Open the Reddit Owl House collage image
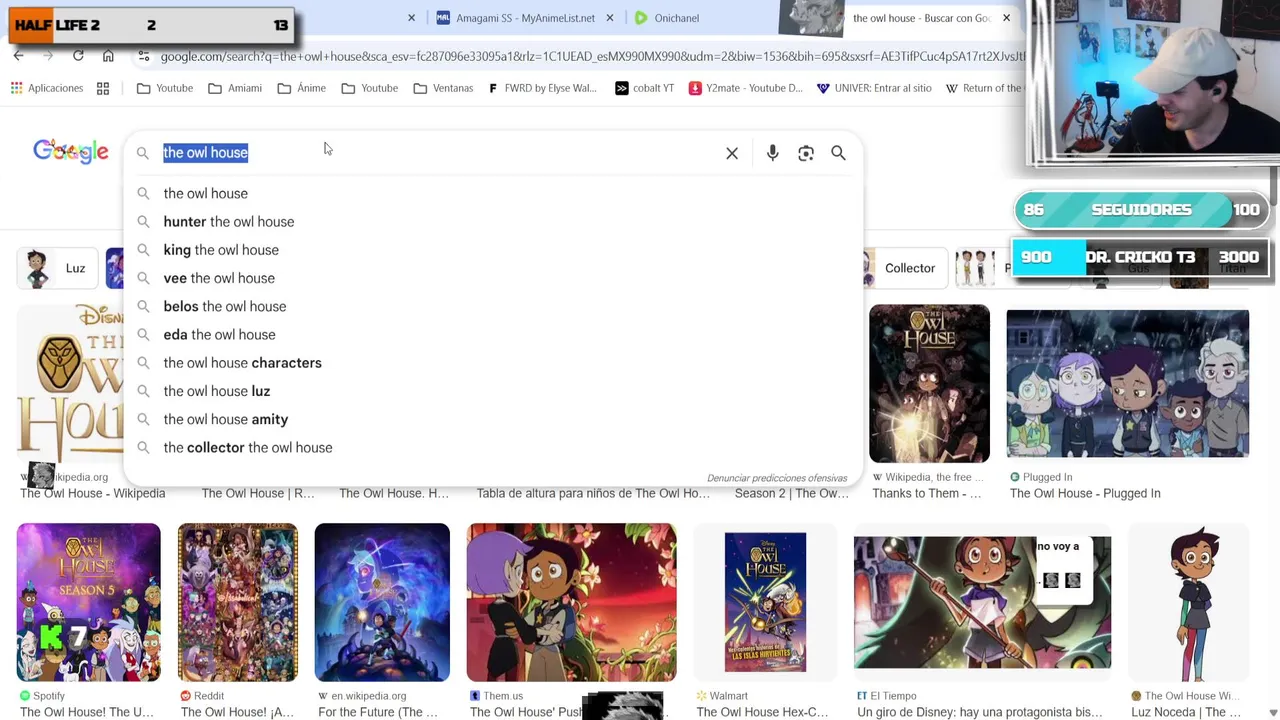 [237, 602]
